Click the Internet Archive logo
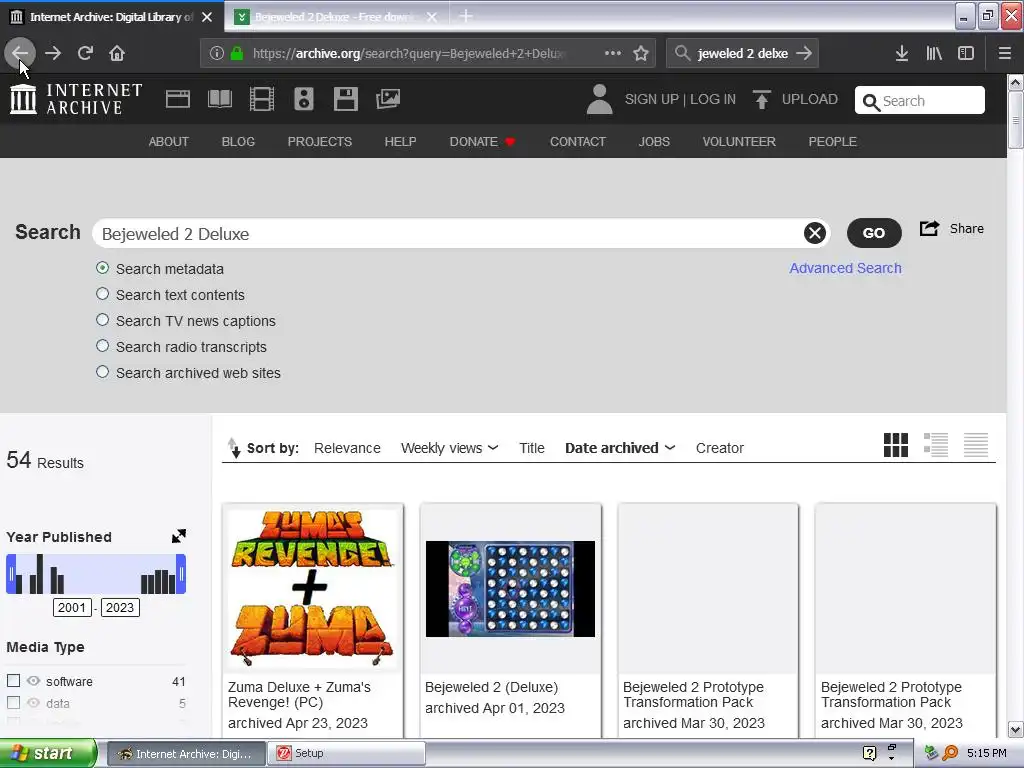Screen dimensions: 1024x768 (76, 99)
